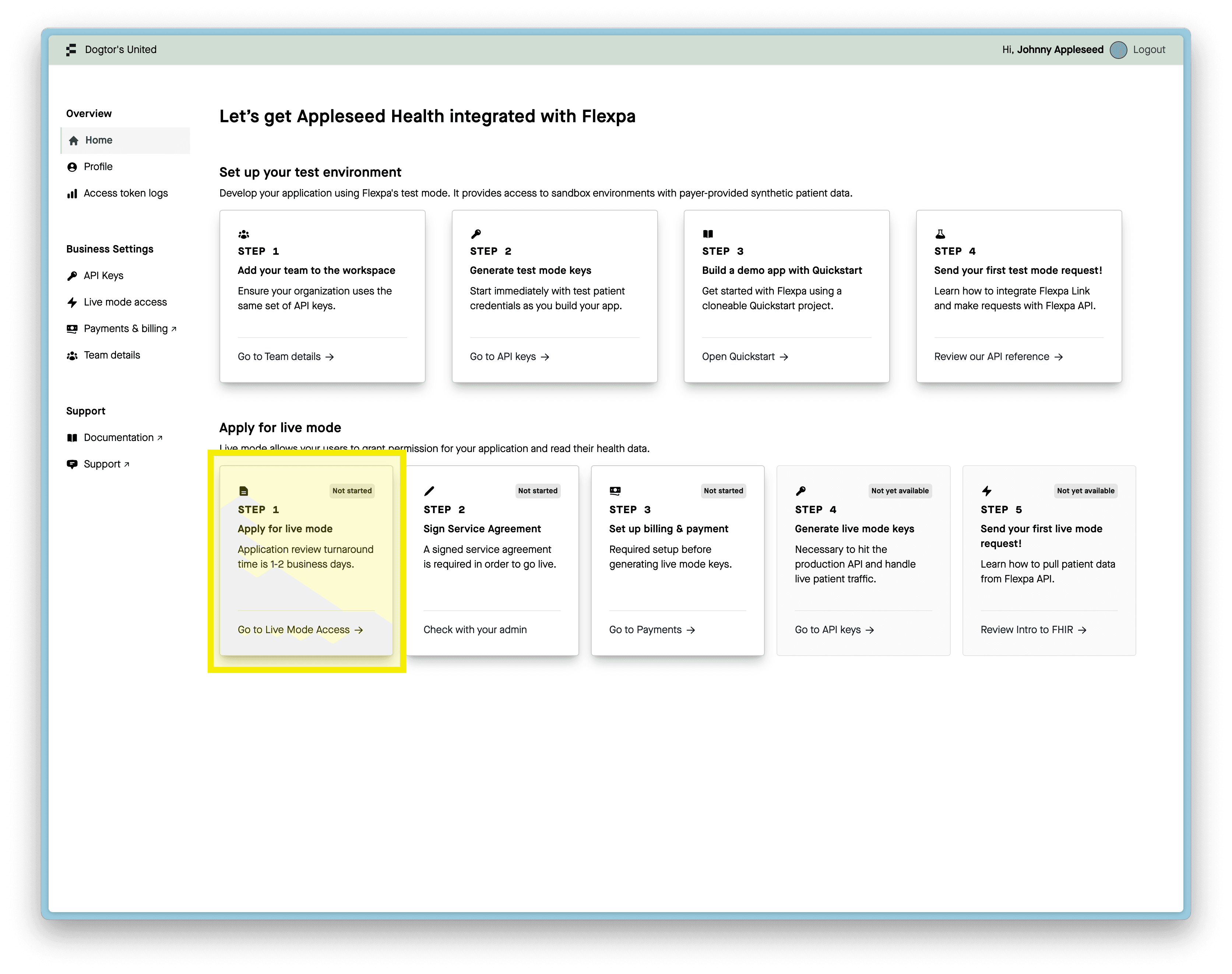Click Not yet available badge on live Step 5
Screen dimensions: 1232x974
(x=1085, y=491)
